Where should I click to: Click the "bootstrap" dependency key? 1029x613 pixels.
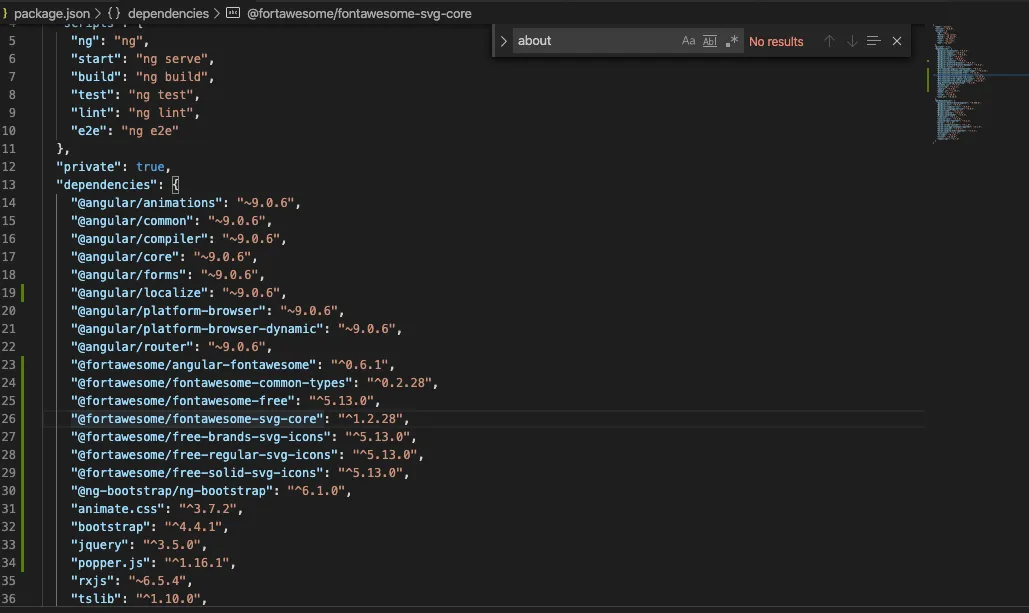(x=110, y=526)
